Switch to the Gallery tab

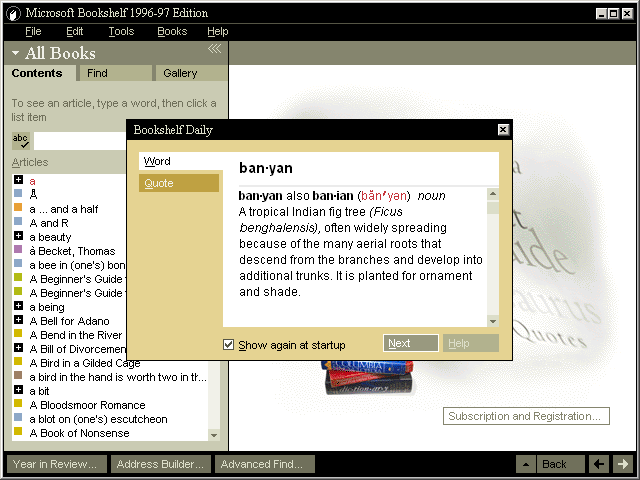pos(191,73)
